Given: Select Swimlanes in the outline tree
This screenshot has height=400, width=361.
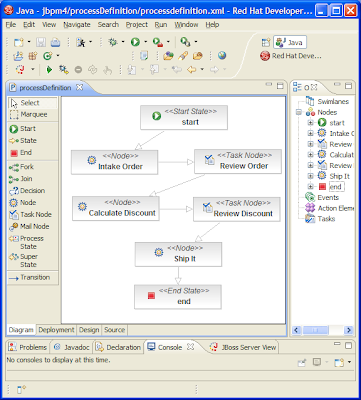Looking at the screenshot, I should [x=327, y=102].
